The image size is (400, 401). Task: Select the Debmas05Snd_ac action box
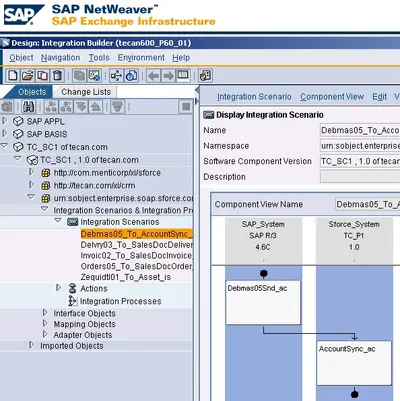263,303
